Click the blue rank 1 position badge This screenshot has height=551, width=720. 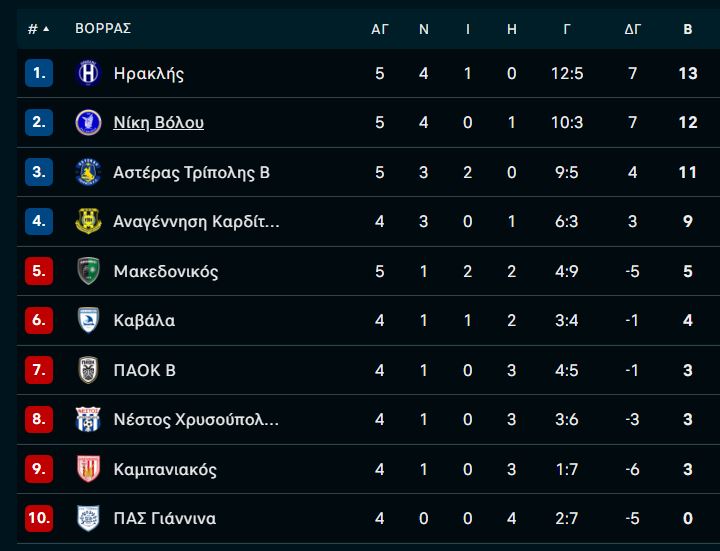tap(38, 73)
